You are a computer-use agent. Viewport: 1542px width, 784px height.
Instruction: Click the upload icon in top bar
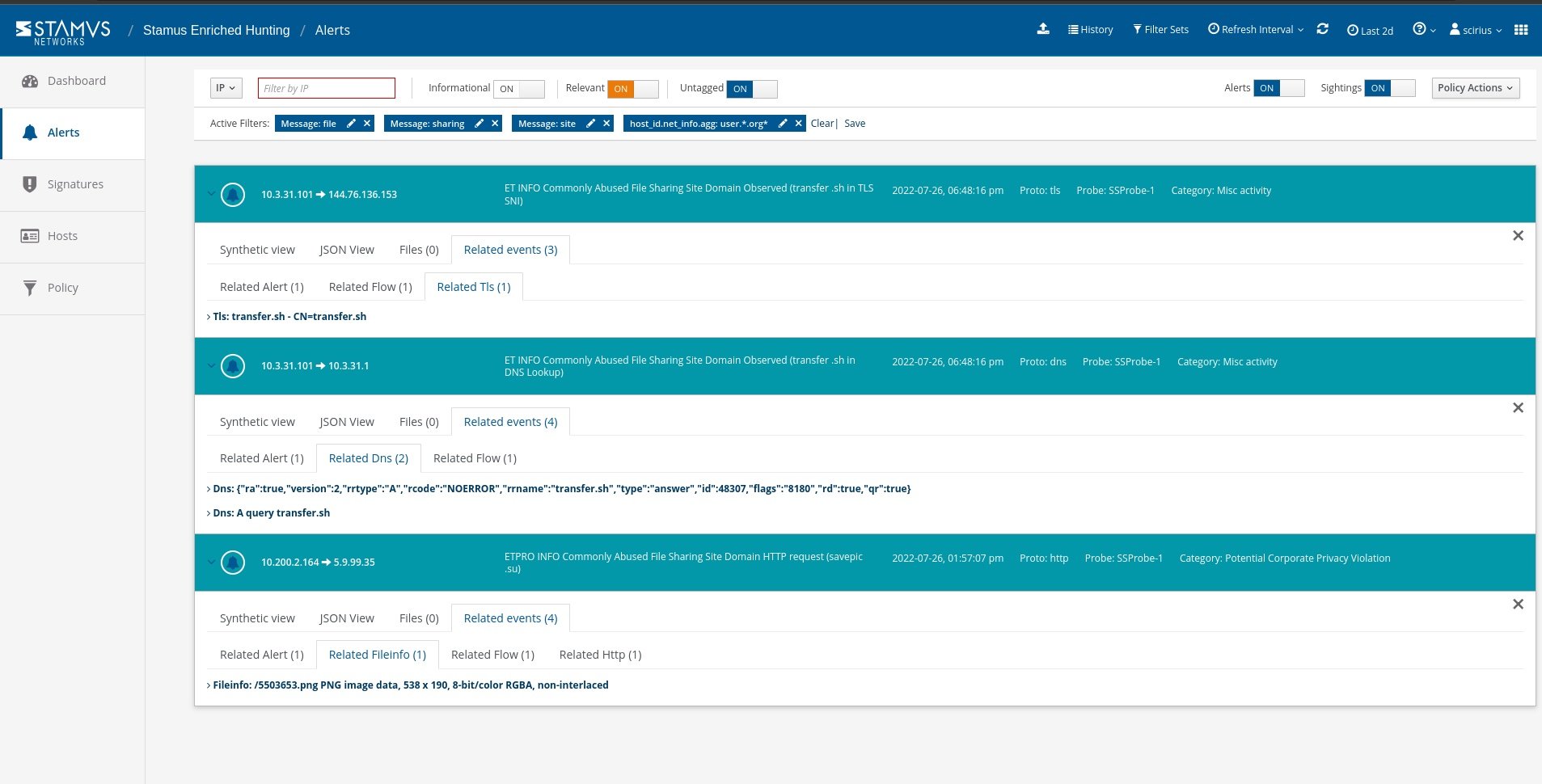pyautogui.click(x=1043, y=29)
